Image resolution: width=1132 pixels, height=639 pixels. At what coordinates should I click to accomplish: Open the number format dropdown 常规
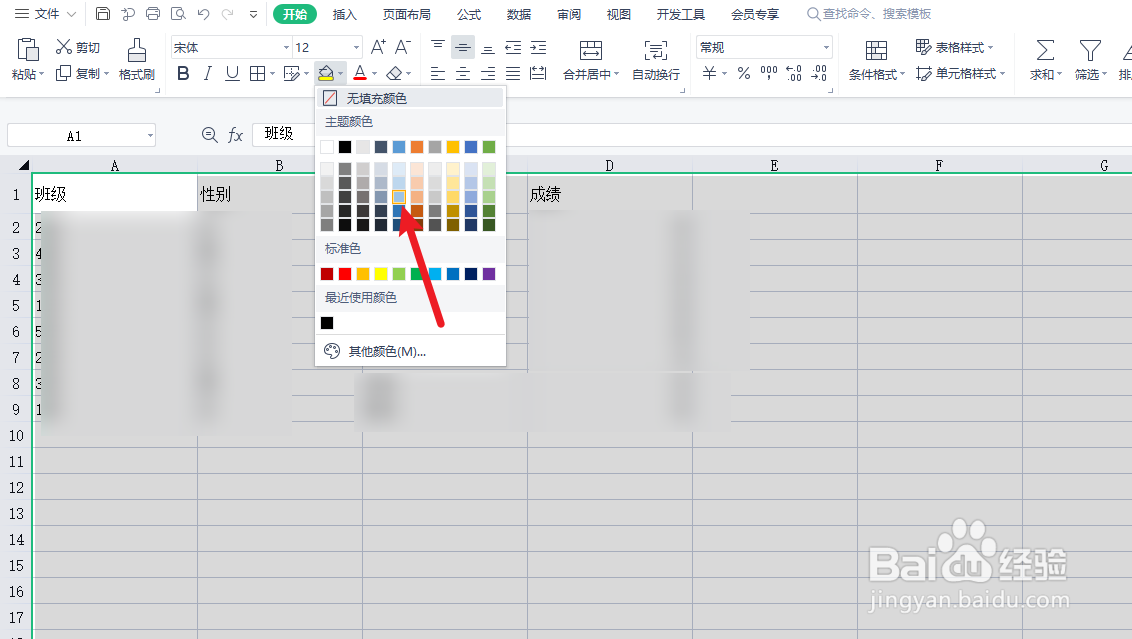pos(826,48)
